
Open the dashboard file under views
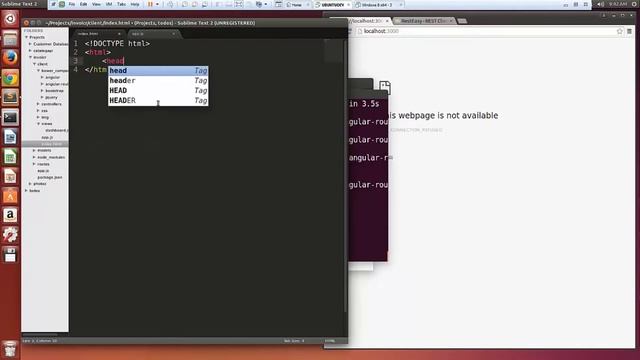[57, 130]
